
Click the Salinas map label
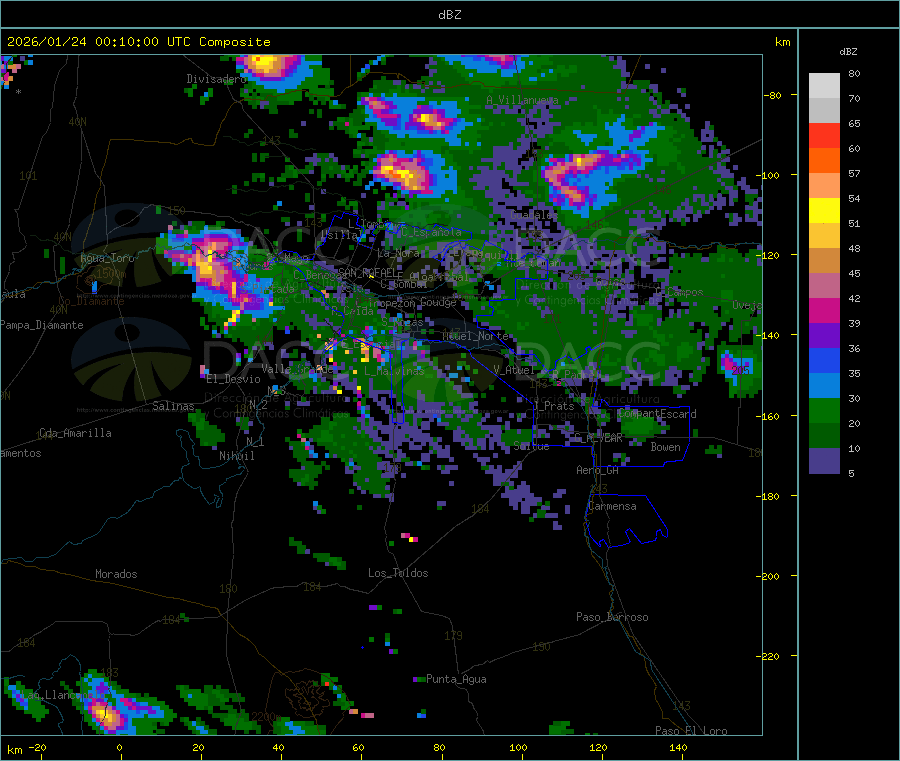pyautogui.click(x=173, y=406)
